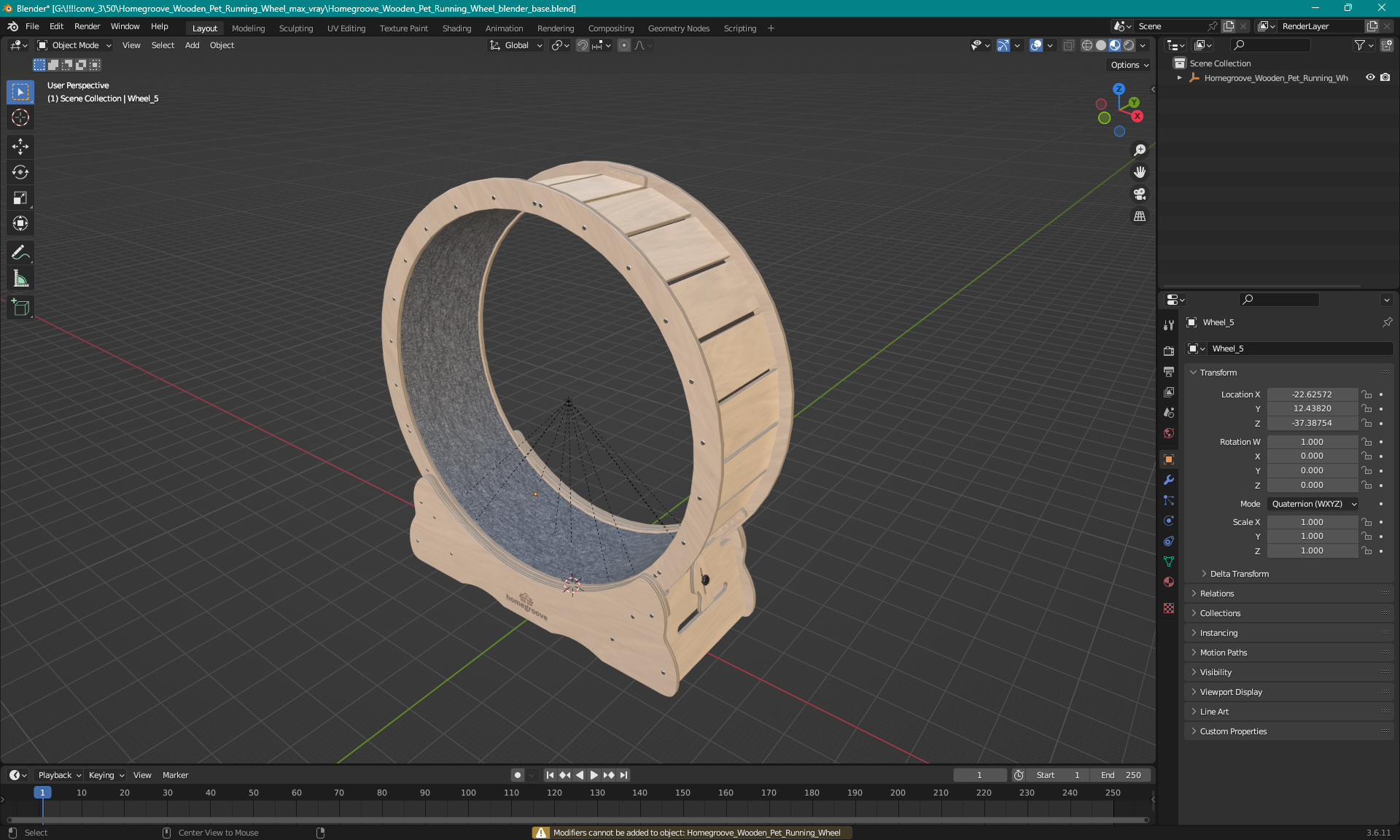Select the Measure tool

click(x=20, y=279)
